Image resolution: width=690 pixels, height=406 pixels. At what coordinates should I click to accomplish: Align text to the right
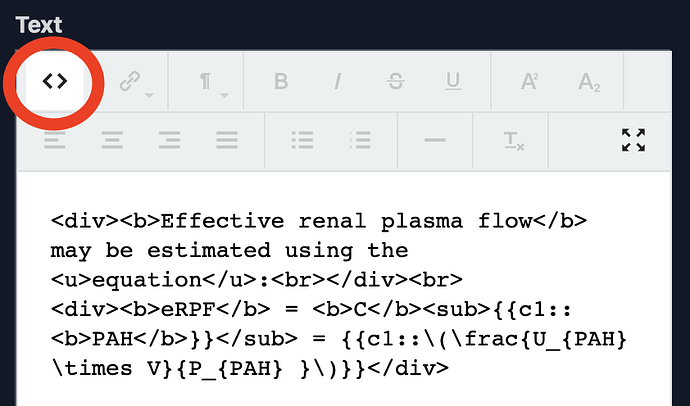point(170,141)
